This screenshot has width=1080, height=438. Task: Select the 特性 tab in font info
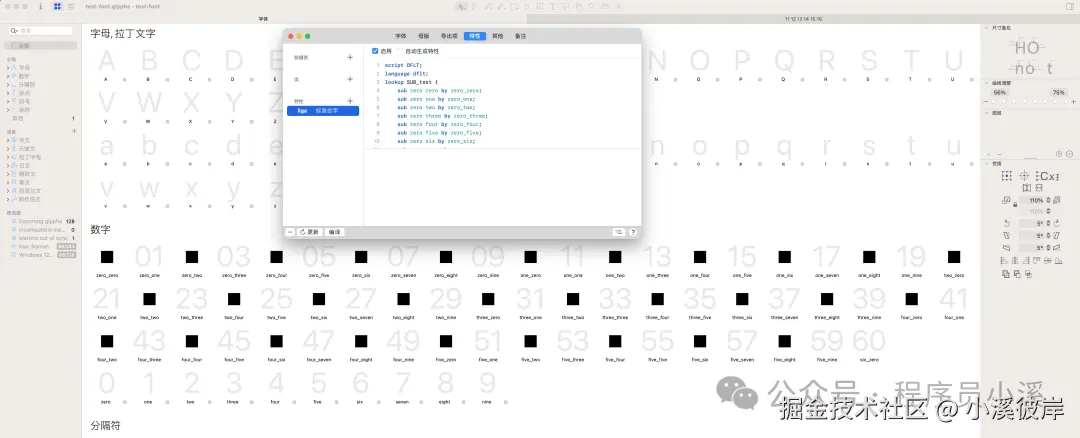(475, 36)
